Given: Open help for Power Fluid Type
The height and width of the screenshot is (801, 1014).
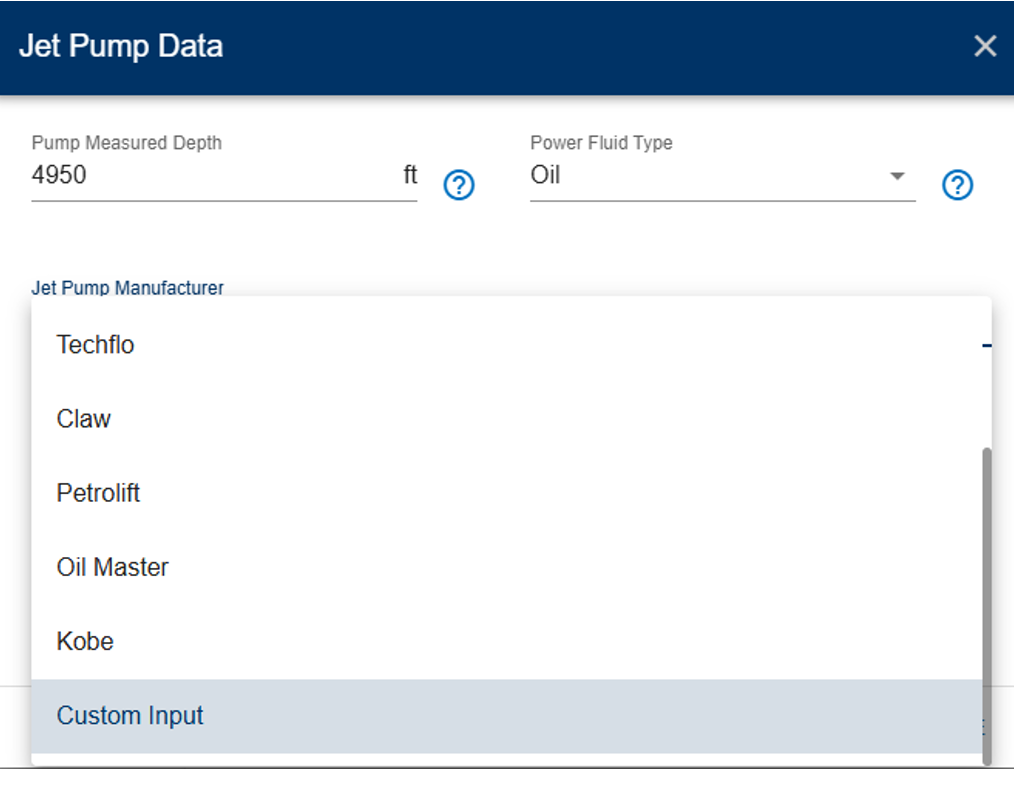Looking at the screenshot, I should click(x=957, y=185).
